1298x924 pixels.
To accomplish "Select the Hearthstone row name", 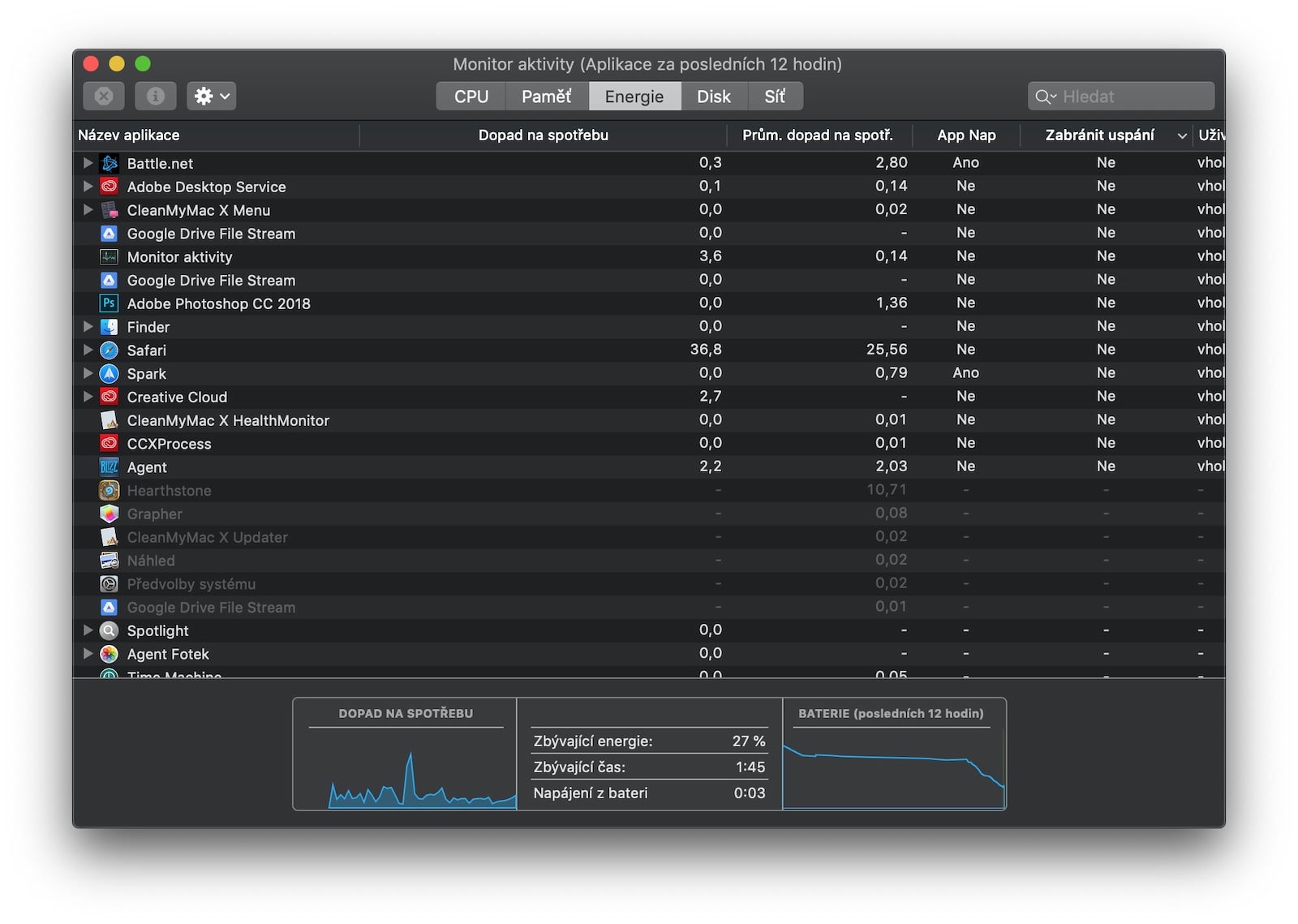I will (169, 491).
